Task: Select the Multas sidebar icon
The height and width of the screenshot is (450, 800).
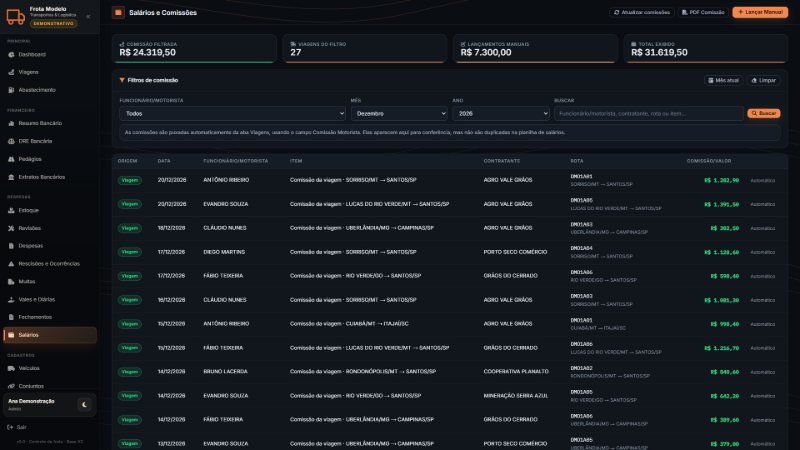Action: click(x=11, y=282)
